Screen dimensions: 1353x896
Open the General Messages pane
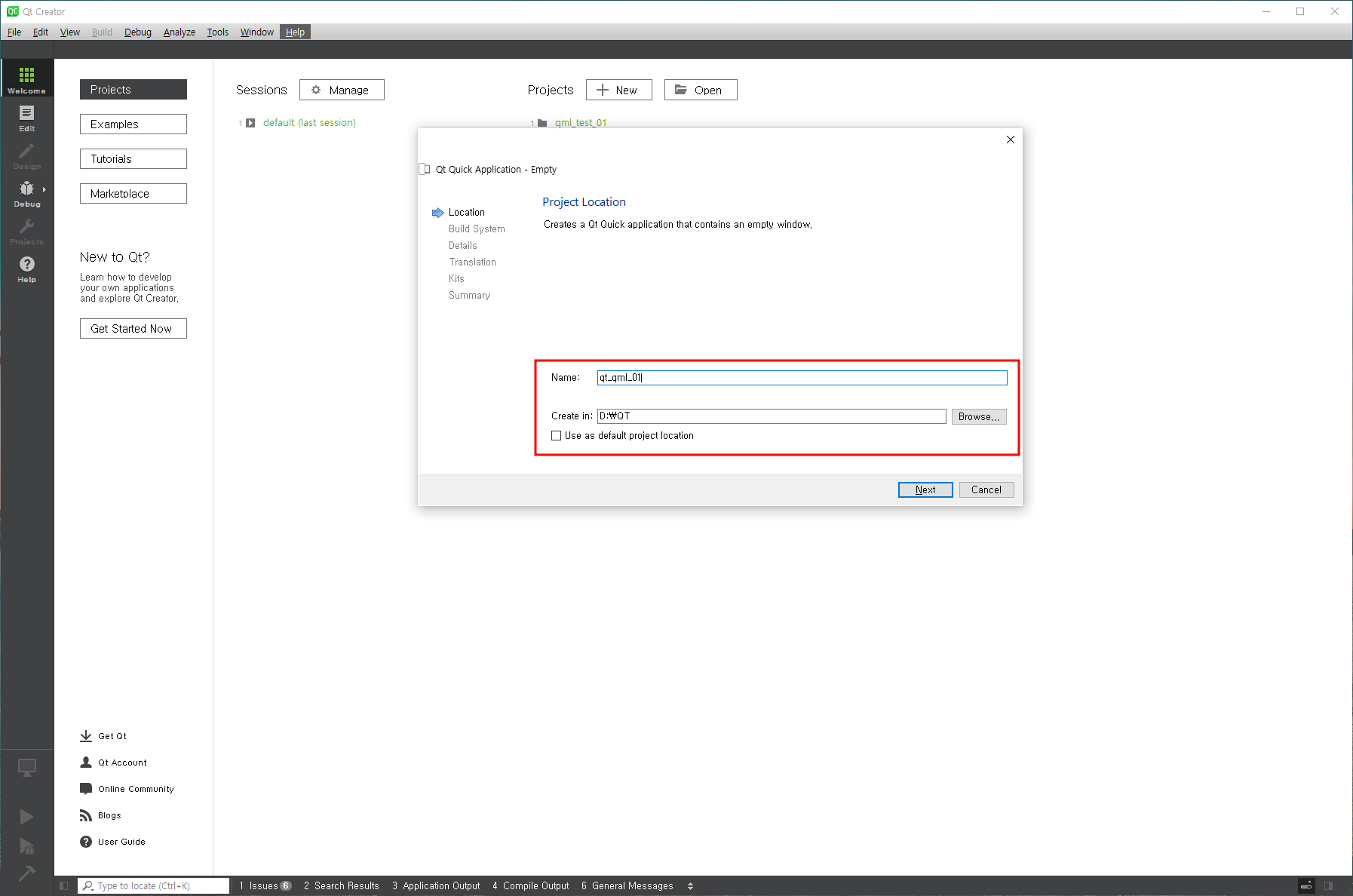tap(627, 885)
